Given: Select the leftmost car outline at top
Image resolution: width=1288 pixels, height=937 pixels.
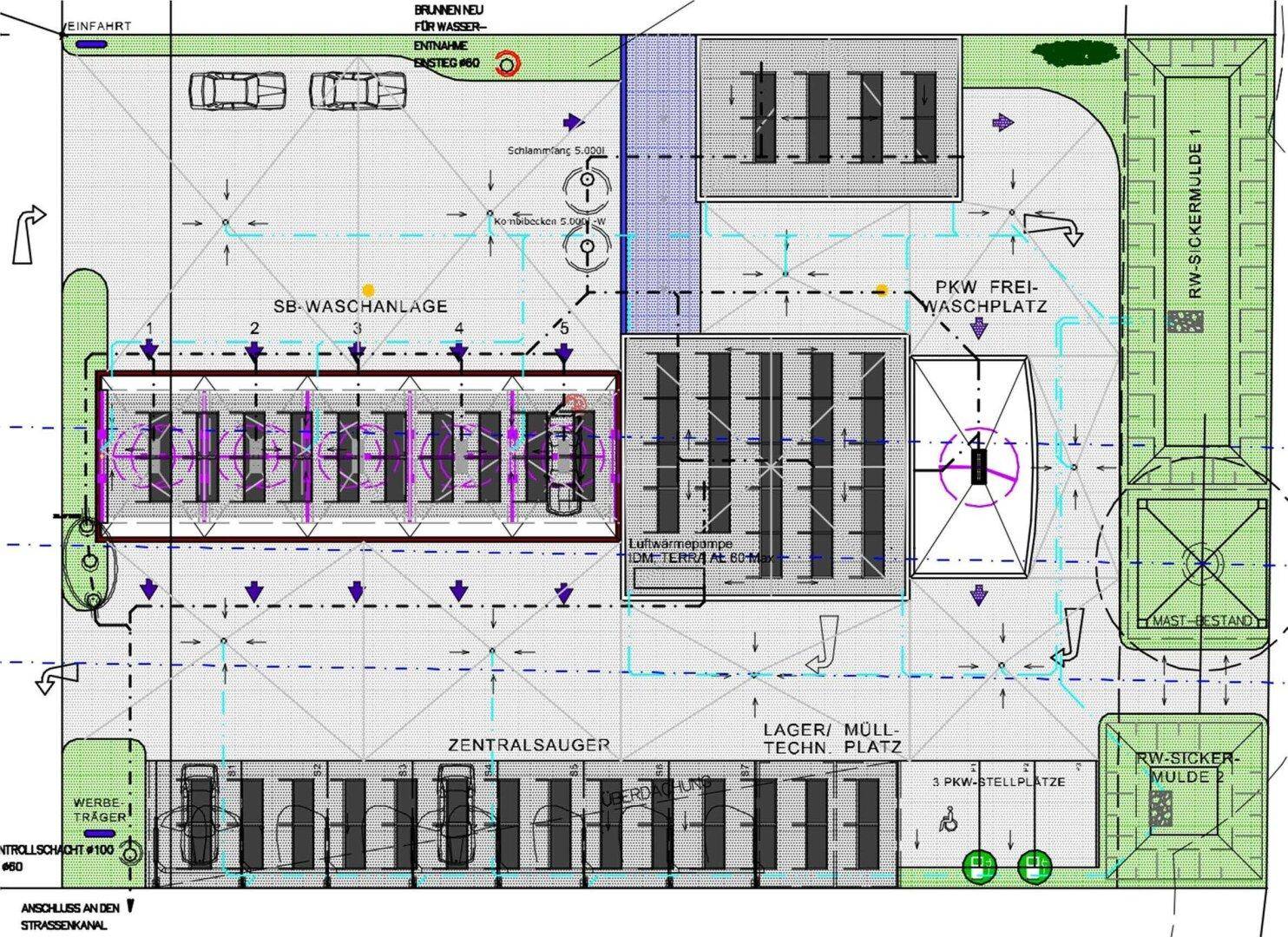Looking at the screenshot, I should [x=237, y=91].
